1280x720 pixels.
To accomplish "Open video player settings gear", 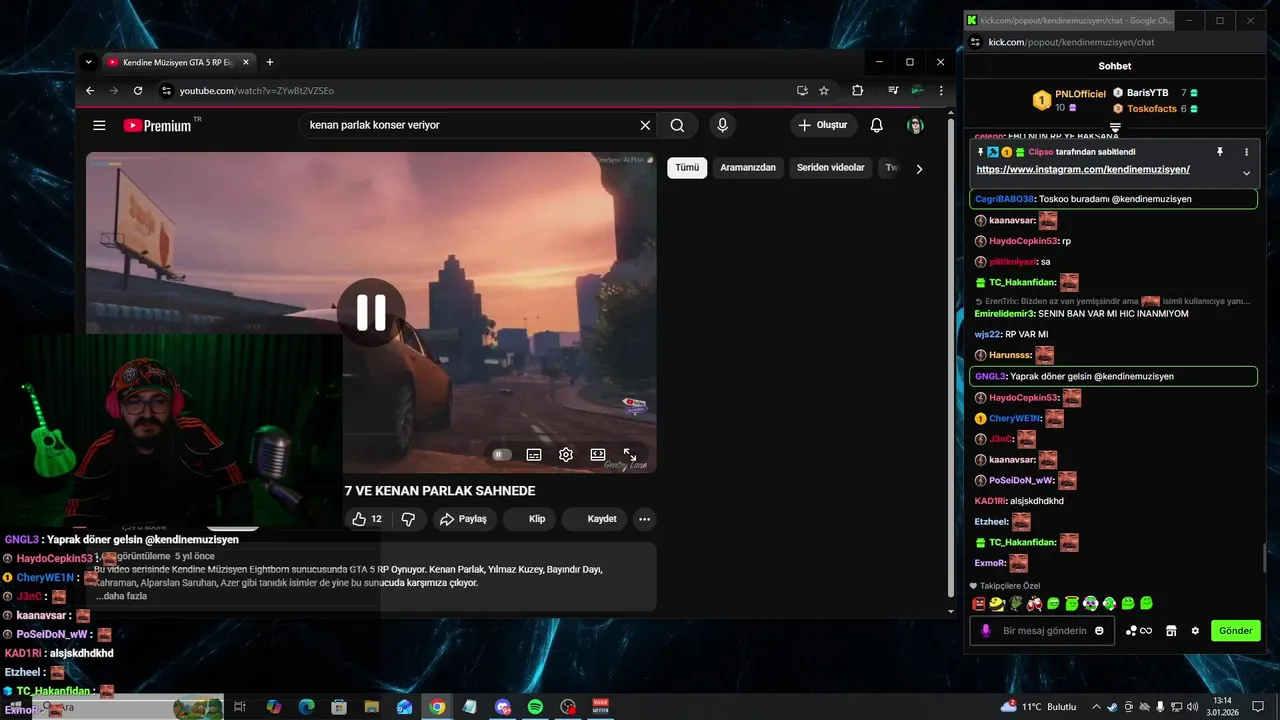I will coord(566,454).
